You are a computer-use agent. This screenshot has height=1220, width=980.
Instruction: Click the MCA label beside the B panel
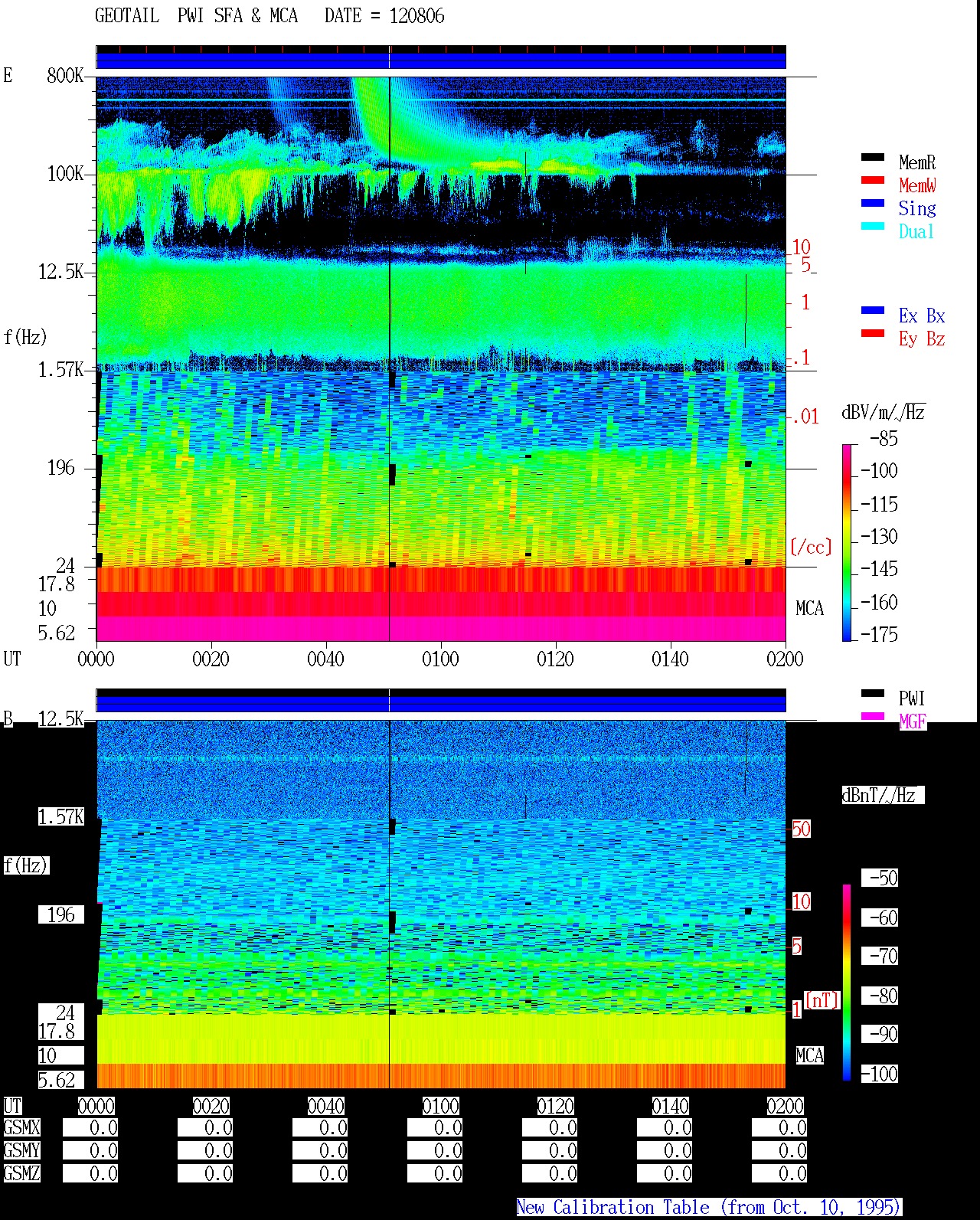point(809,1055)
